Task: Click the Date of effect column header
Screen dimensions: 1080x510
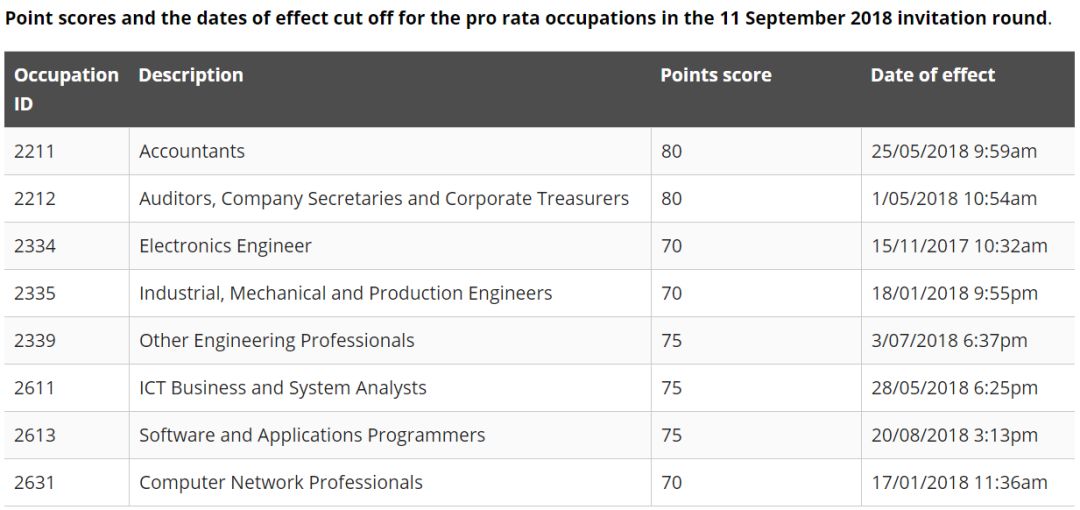Action: 933,75
